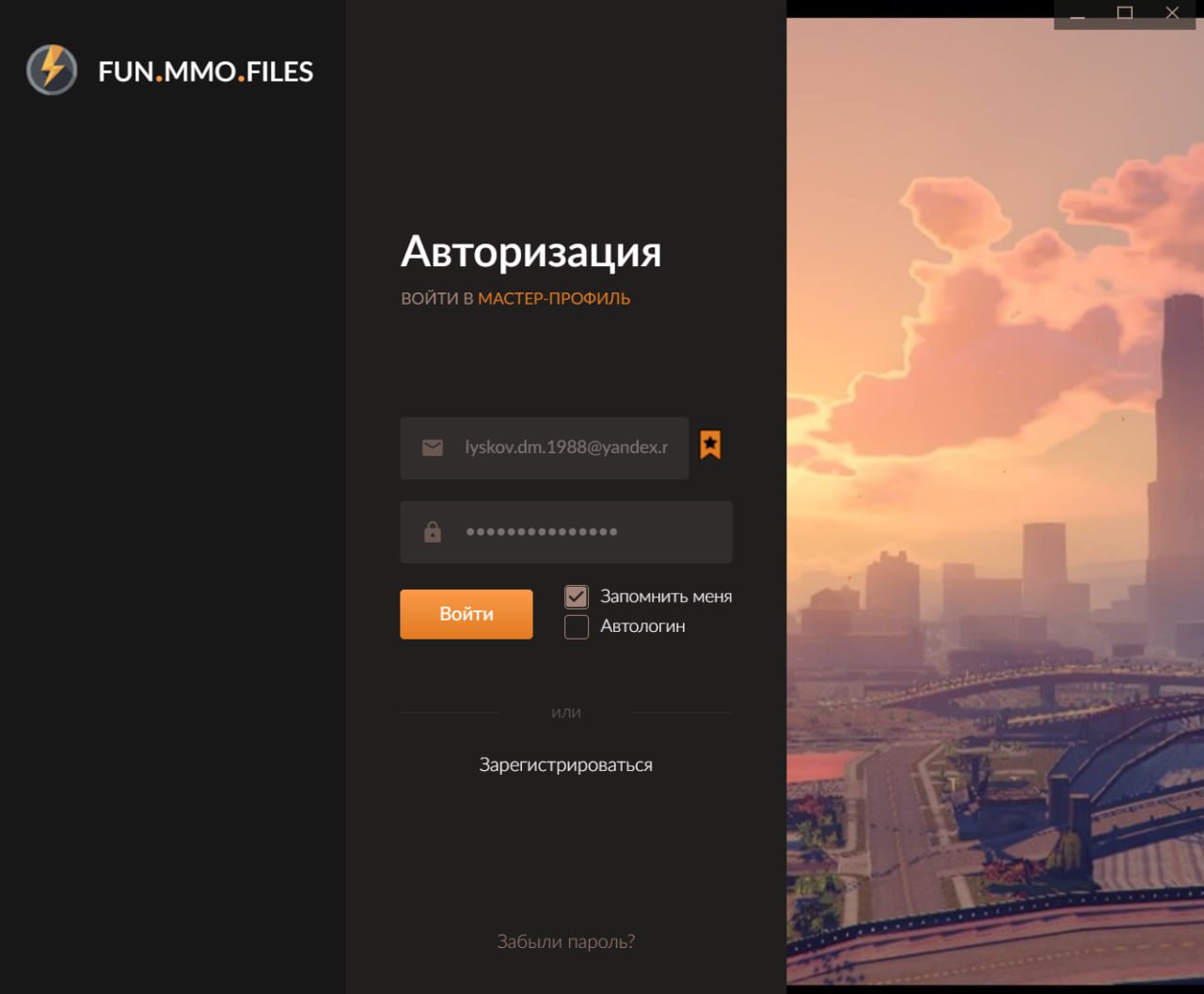Click the Автологин label text
Viewport: 1204px width, 994px height.
[x=642, y=626]
